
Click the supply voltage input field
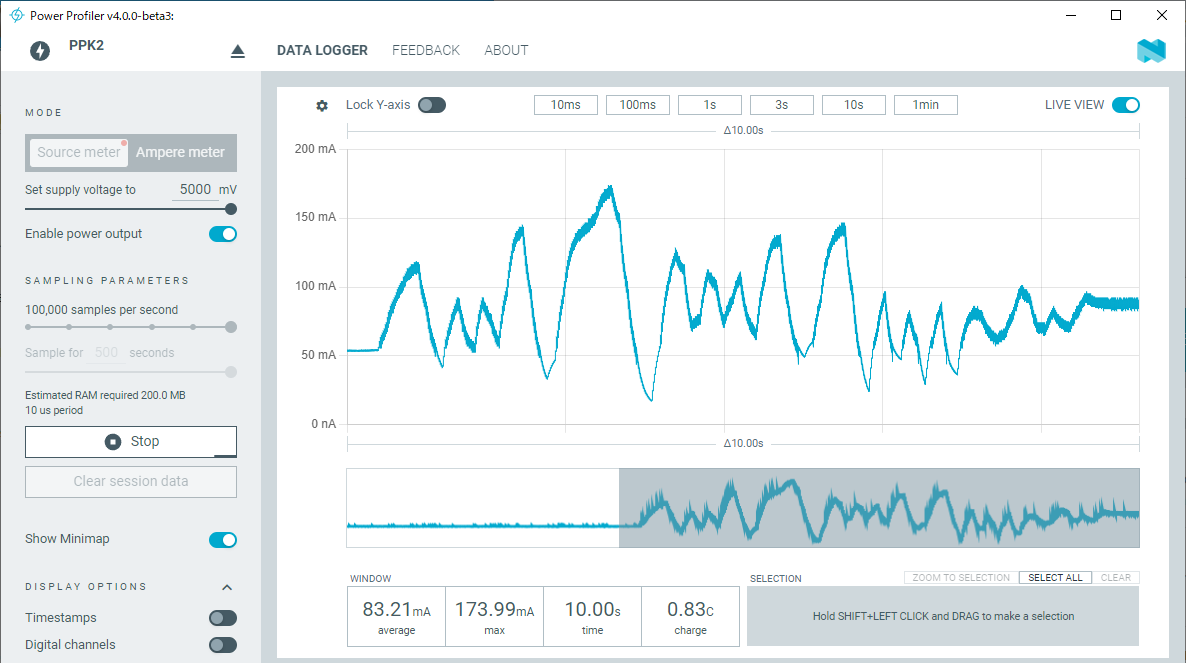pos(195,189)
